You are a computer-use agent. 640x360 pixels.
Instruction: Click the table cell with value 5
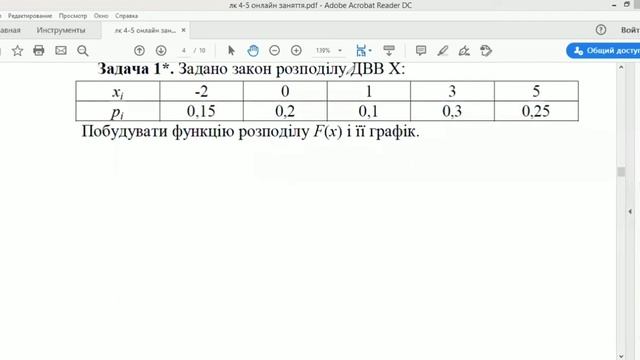point(536,91)
